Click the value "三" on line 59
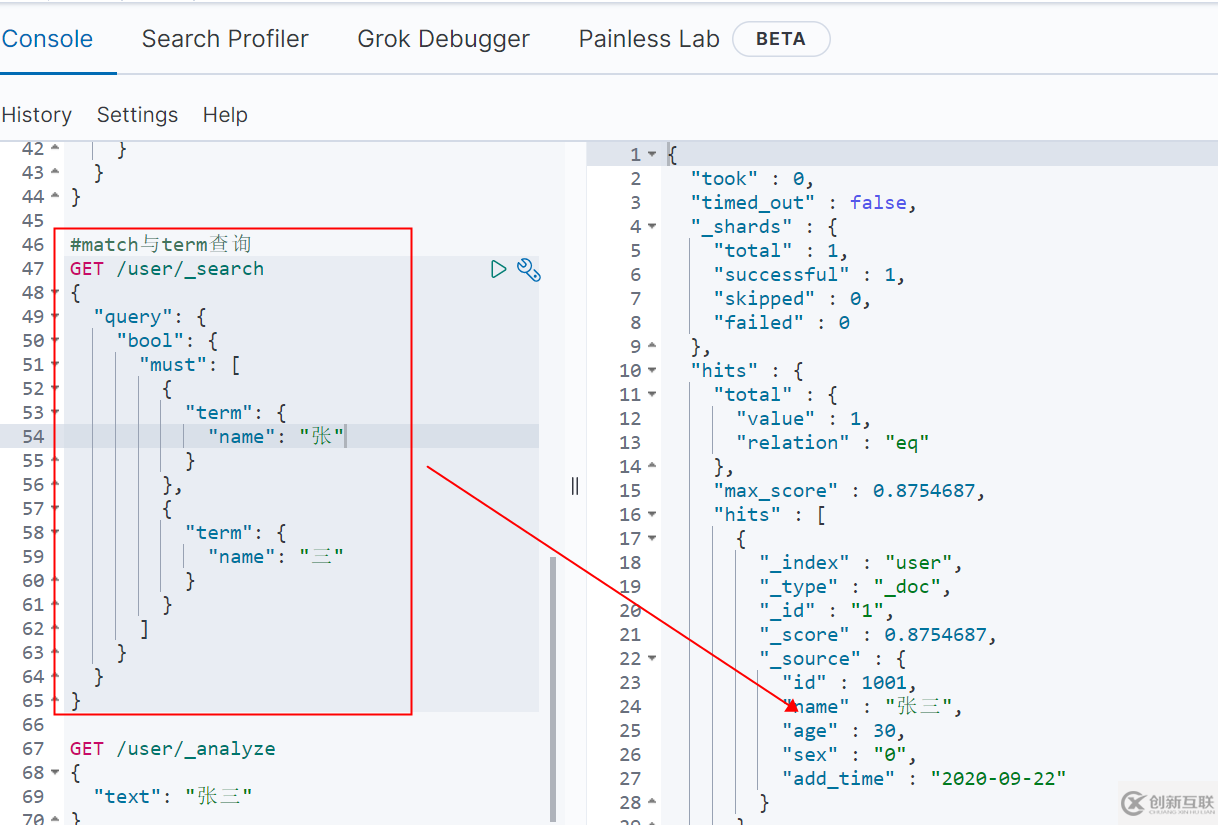Viewport: 1218px width, 825px height. click(x=322, y=557)
